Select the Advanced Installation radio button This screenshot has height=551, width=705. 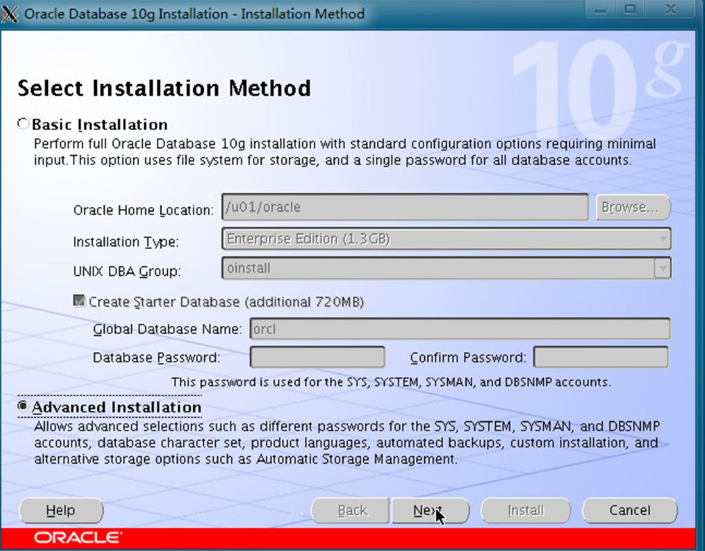pos(23,406)
